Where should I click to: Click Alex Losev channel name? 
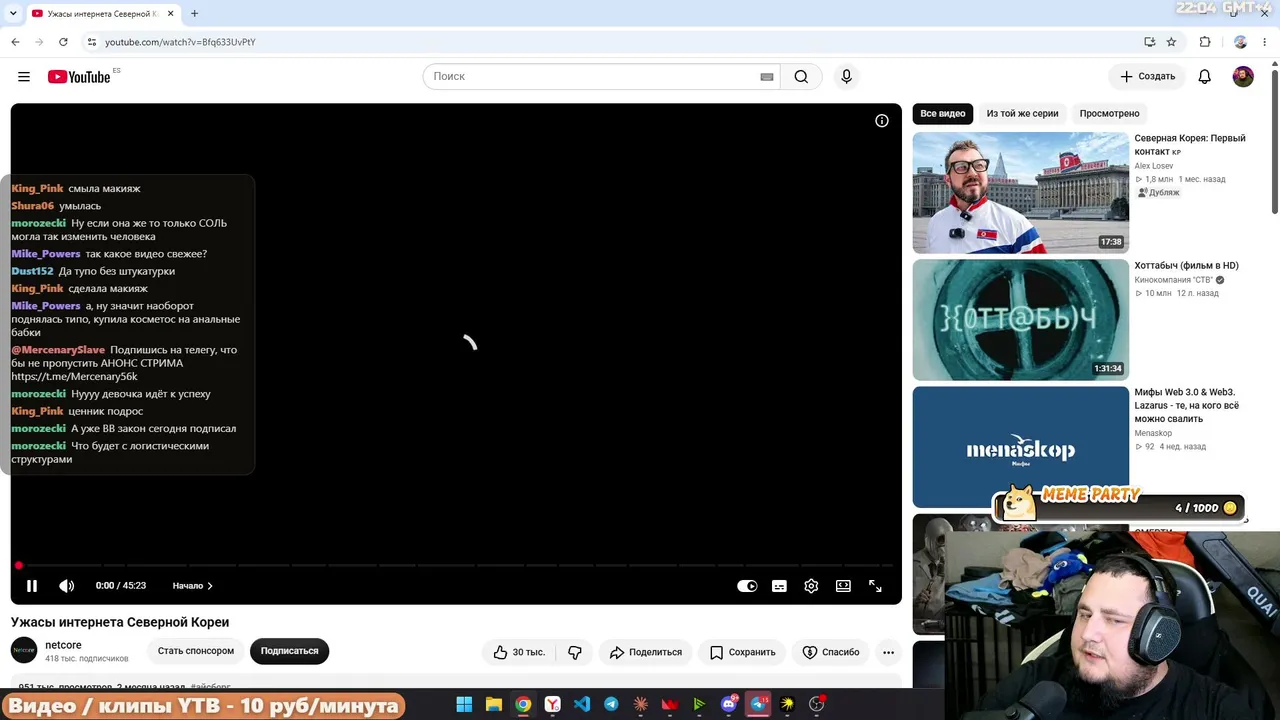tap(1154, 166)
